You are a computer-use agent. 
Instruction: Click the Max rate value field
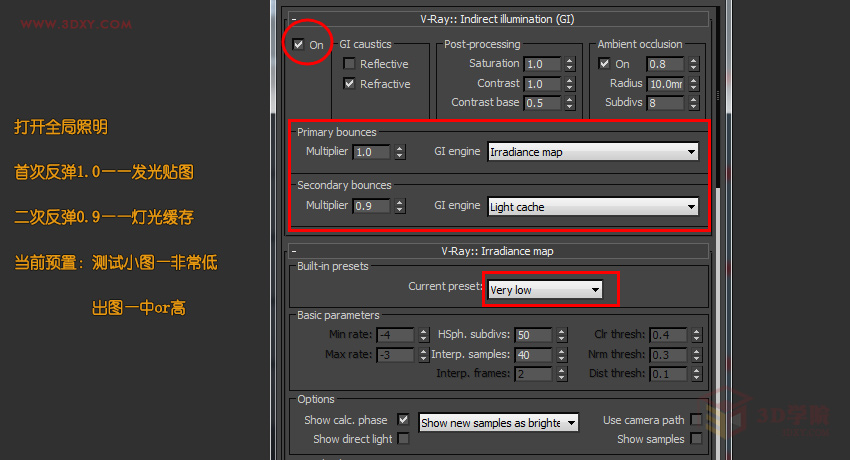click(396, 355)
